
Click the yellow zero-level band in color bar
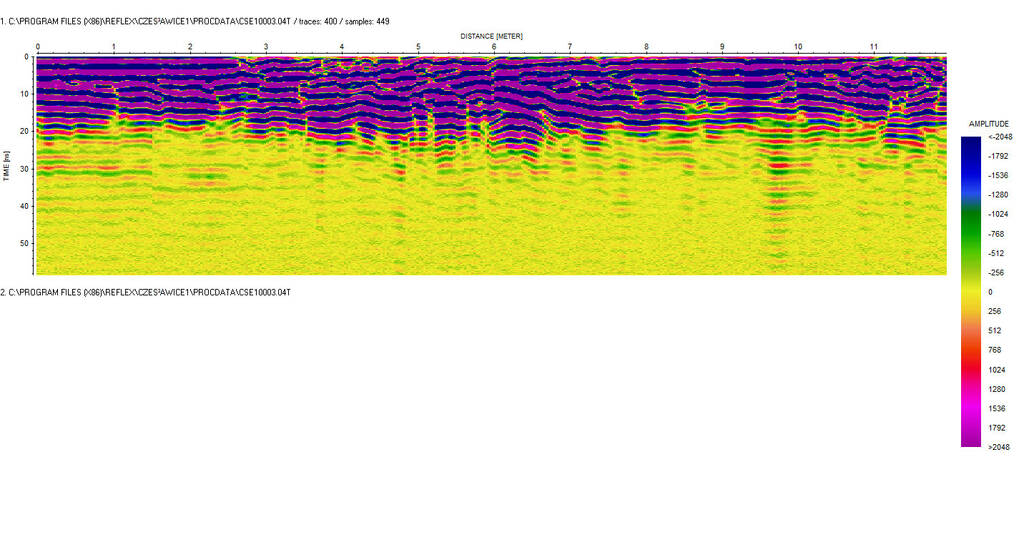coord(970,291)
